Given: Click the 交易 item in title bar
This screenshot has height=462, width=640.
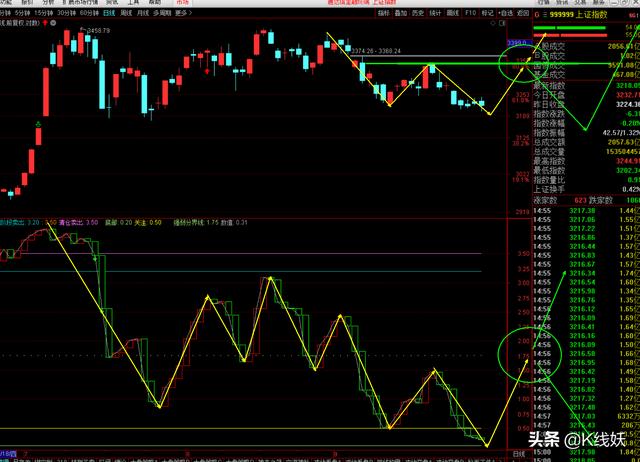Looking at the screenshot, I should (x=580, y=2).
